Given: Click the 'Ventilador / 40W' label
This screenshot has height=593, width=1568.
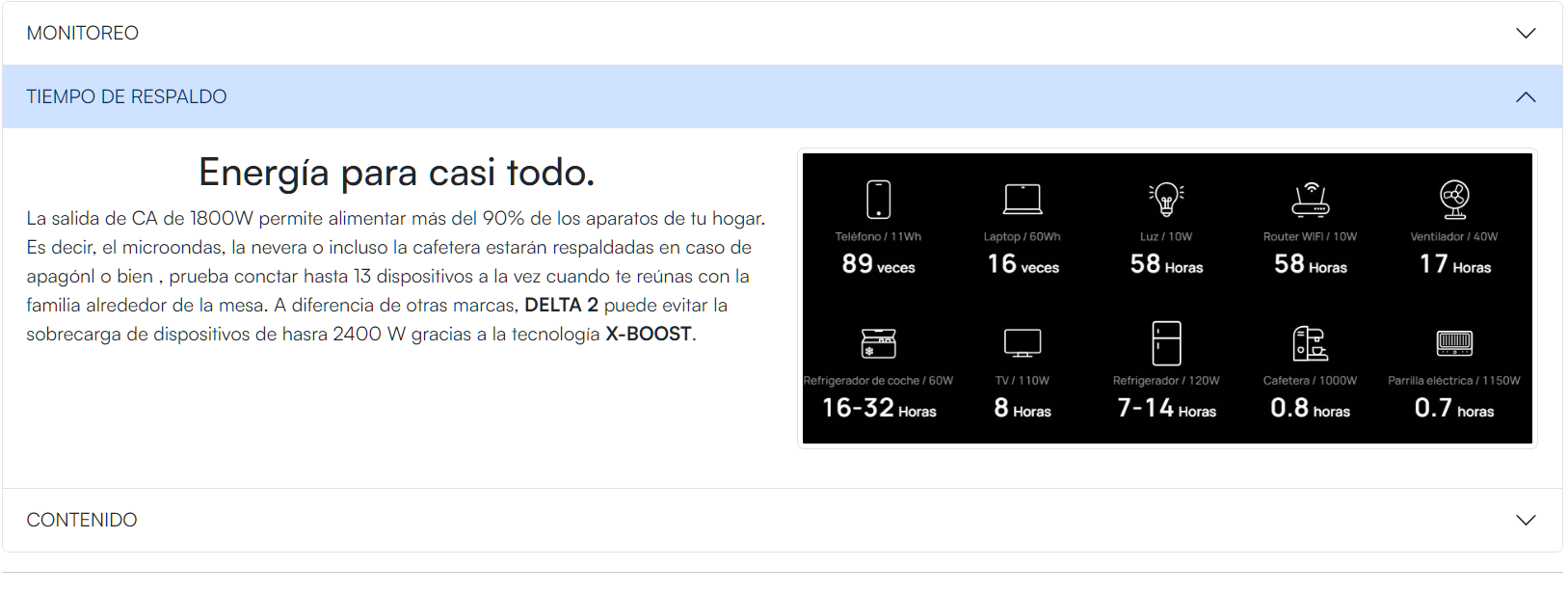Looking at the screenshot, I should (1454, 236).
